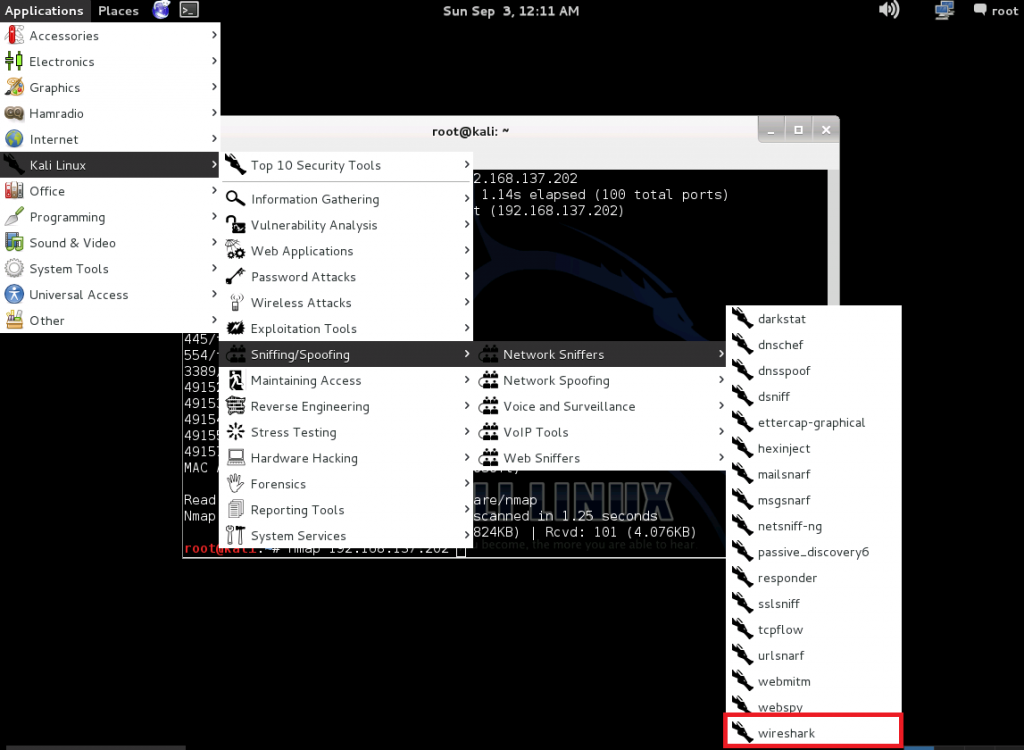Click the mailsnarf tool icon
This screenshot has height=750, width=1024.
[x=743, y=474]
